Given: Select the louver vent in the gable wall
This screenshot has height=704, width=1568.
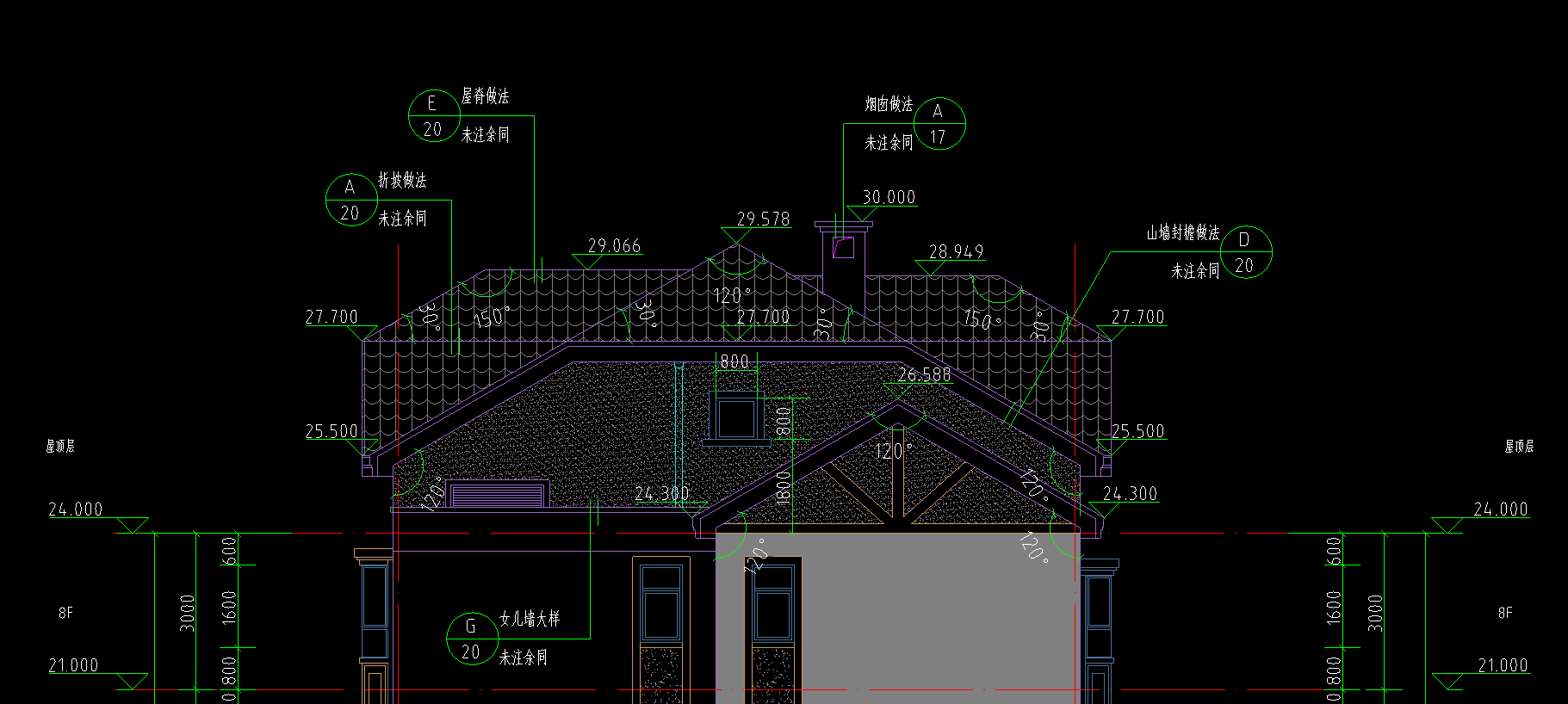Looking at the screenshot, I should (x=498, y=495).
